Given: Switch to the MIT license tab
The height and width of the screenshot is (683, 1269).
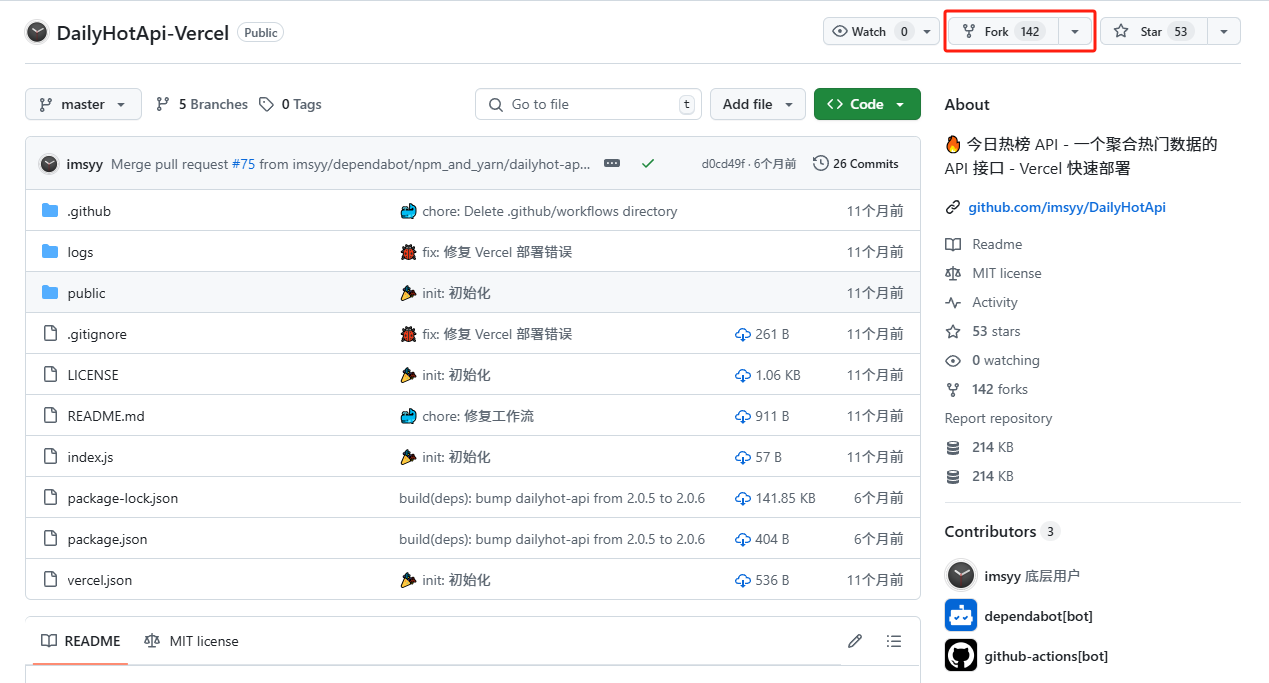Looking at the screenshot, I should [191, 641].
